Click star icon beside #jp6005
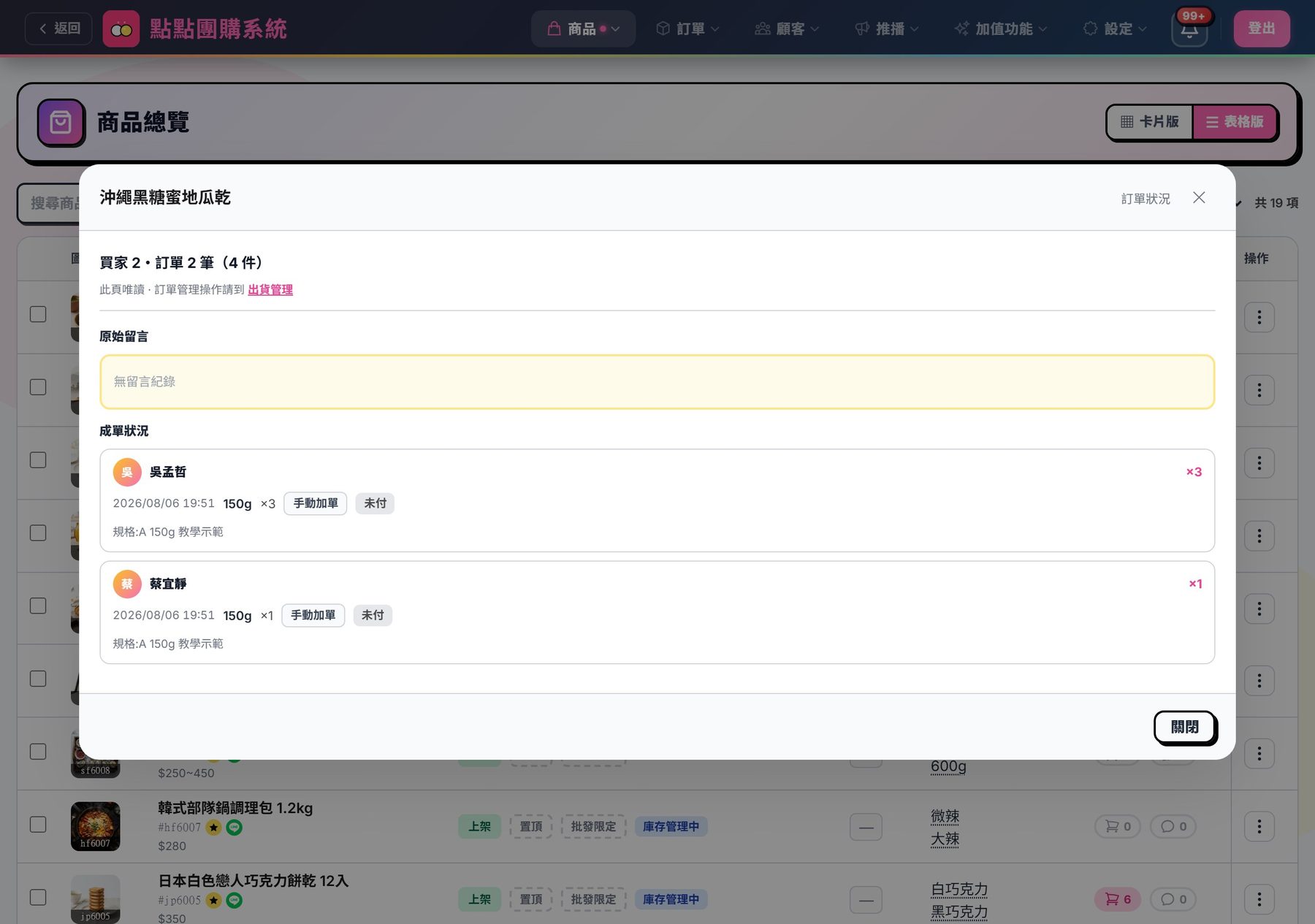 pos(213,900)
